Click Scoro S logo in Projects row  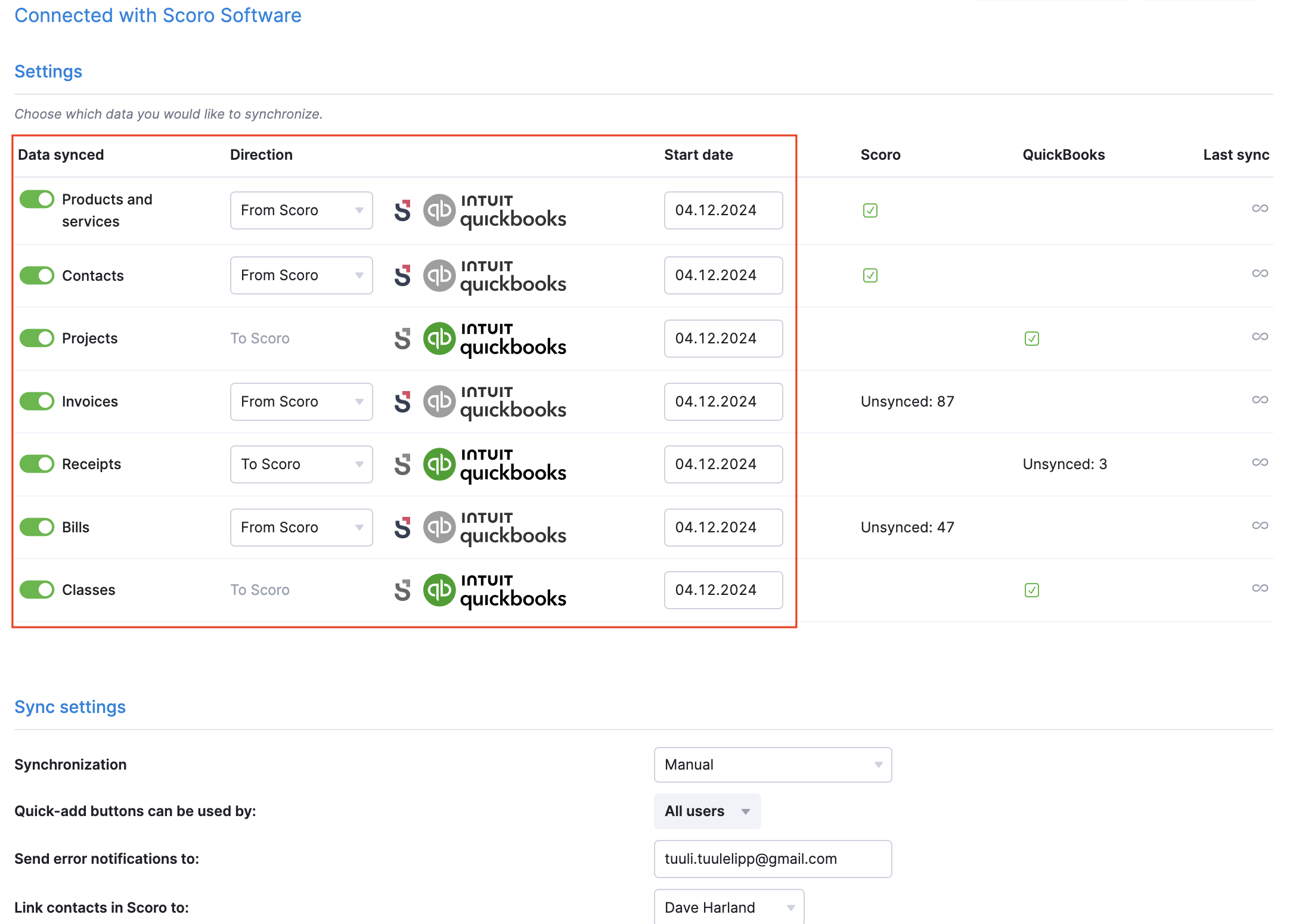[403, 339]
